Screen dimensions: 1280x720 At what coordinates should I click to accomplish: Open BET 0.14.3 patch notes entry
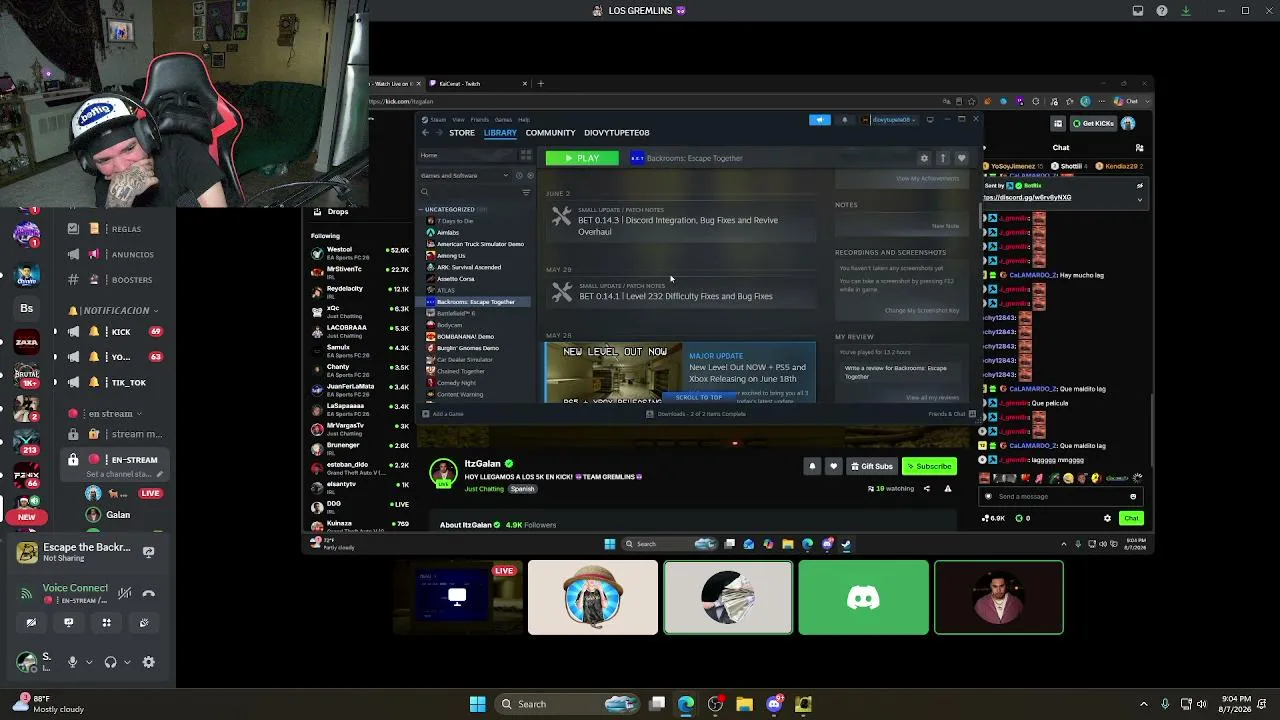681,221
